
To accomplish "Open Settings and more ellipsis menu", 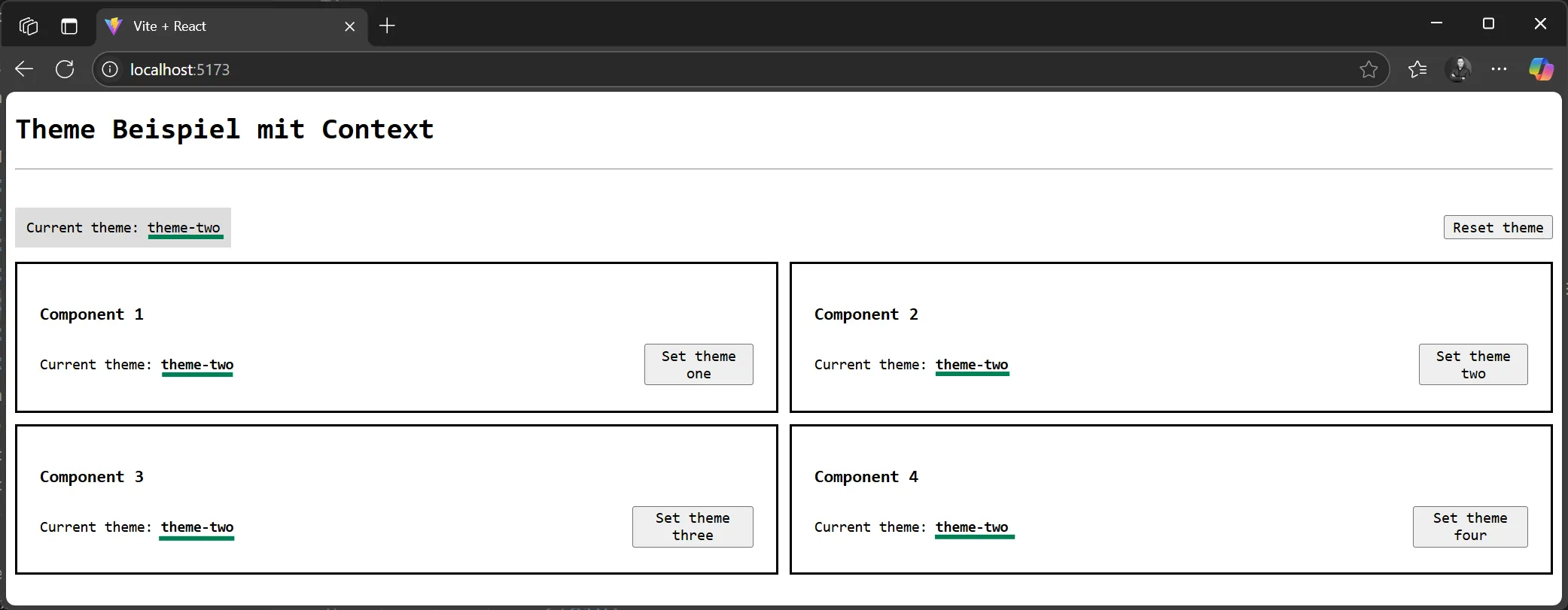I will coord(1499,69).
